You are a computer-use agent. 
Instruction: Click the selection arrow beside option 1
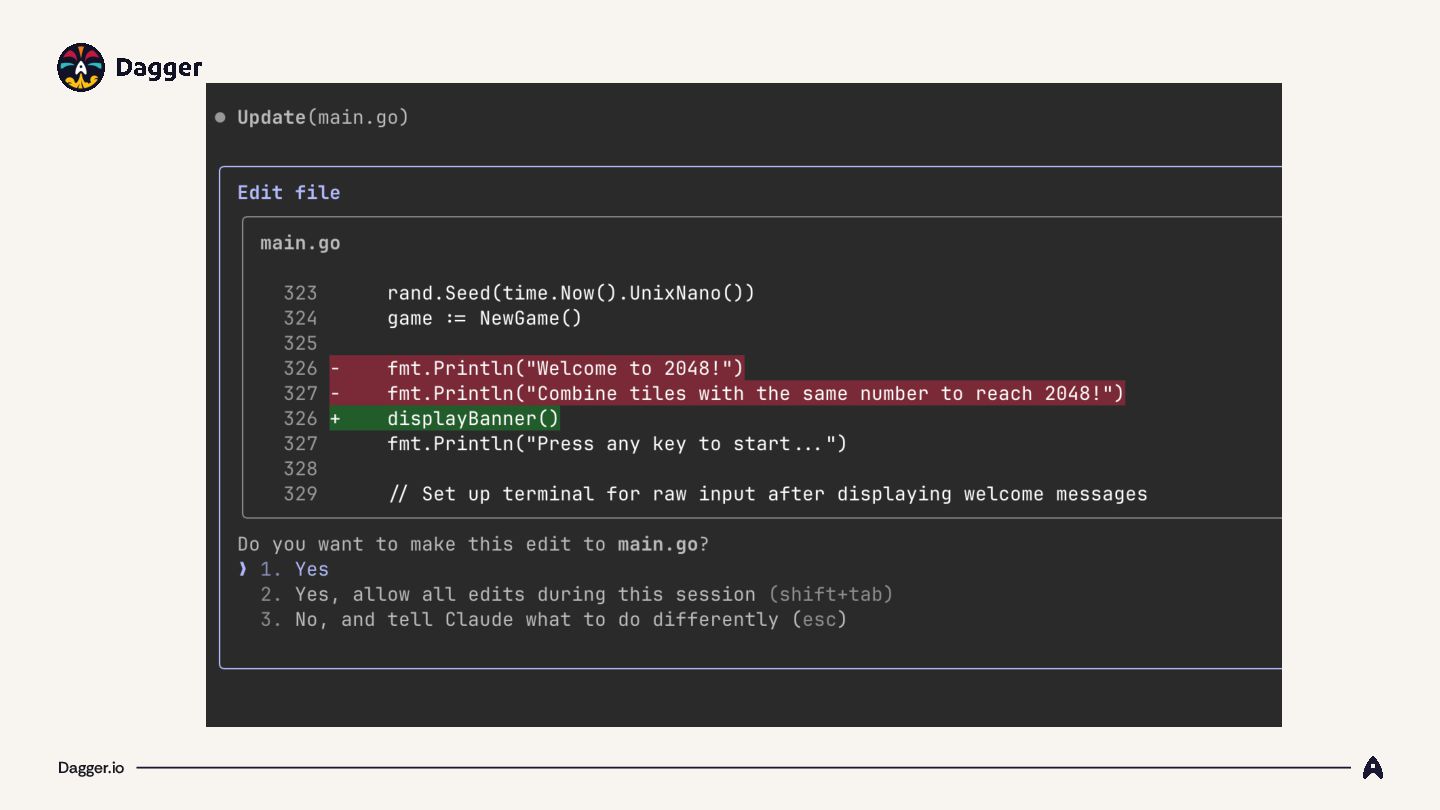point(242,569)
